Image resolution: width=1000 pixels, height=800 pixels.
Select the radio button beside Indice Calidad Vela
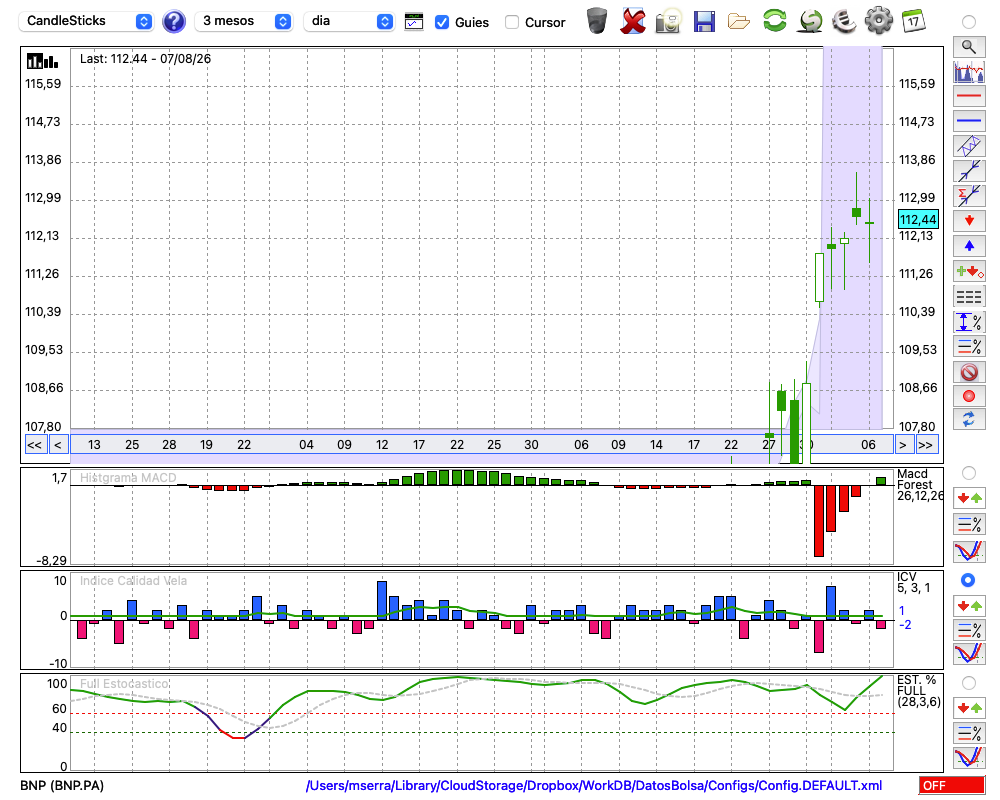(x=969, y=580)
